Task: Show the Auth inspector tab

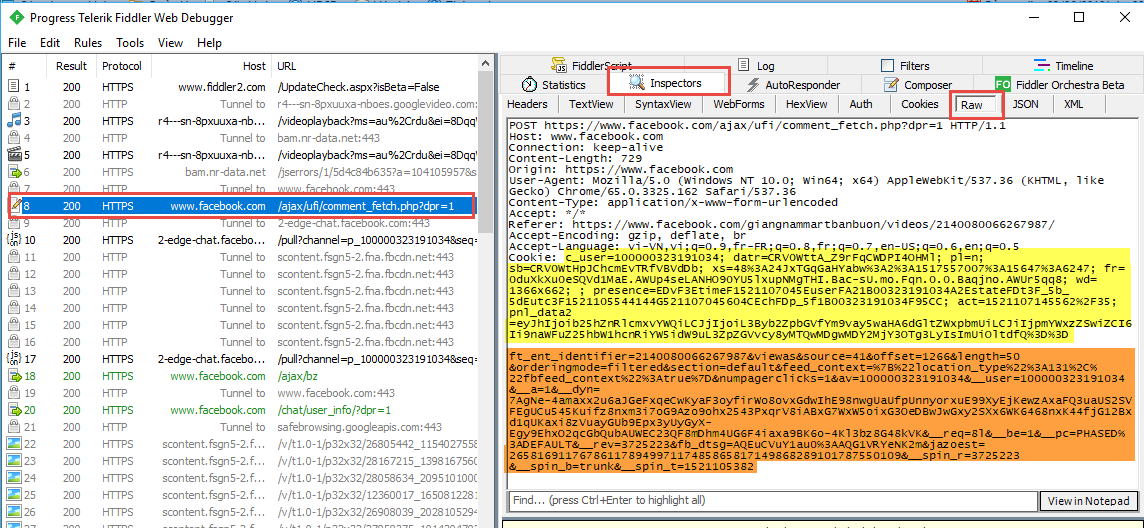Action: pyautogui.click(x=861, y=104)
